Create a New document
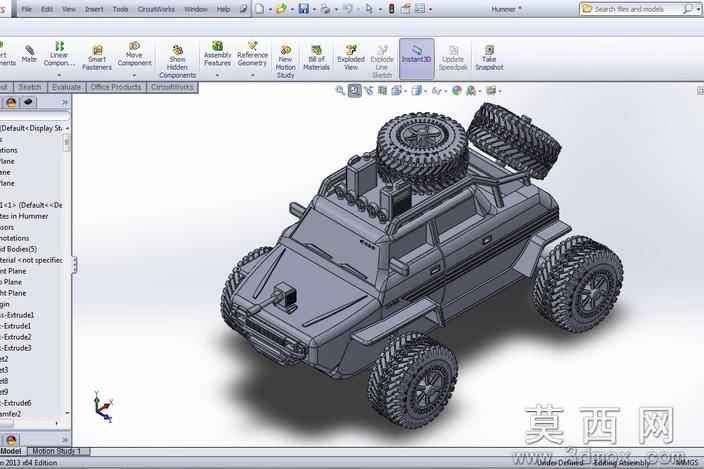 (x=260, y=9)
